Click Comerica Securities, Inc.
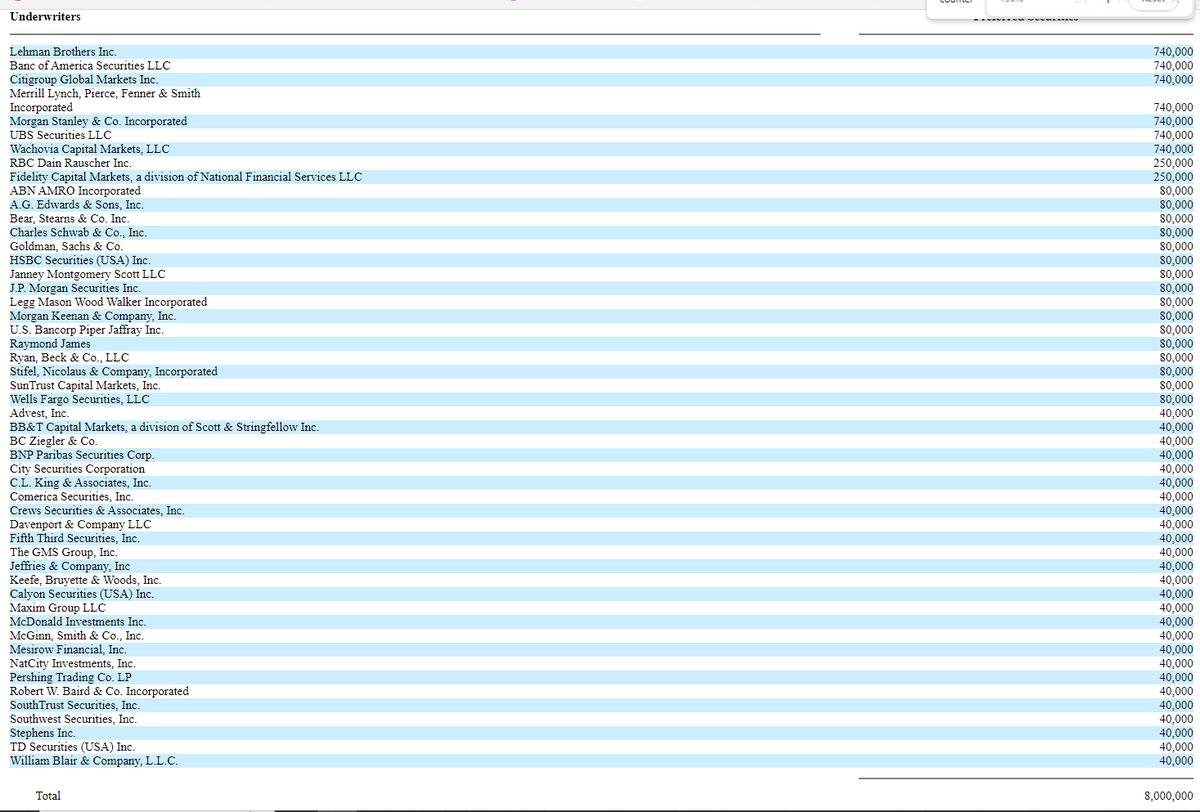Screen dimensions: 1200x812 [x=71, y=497]
